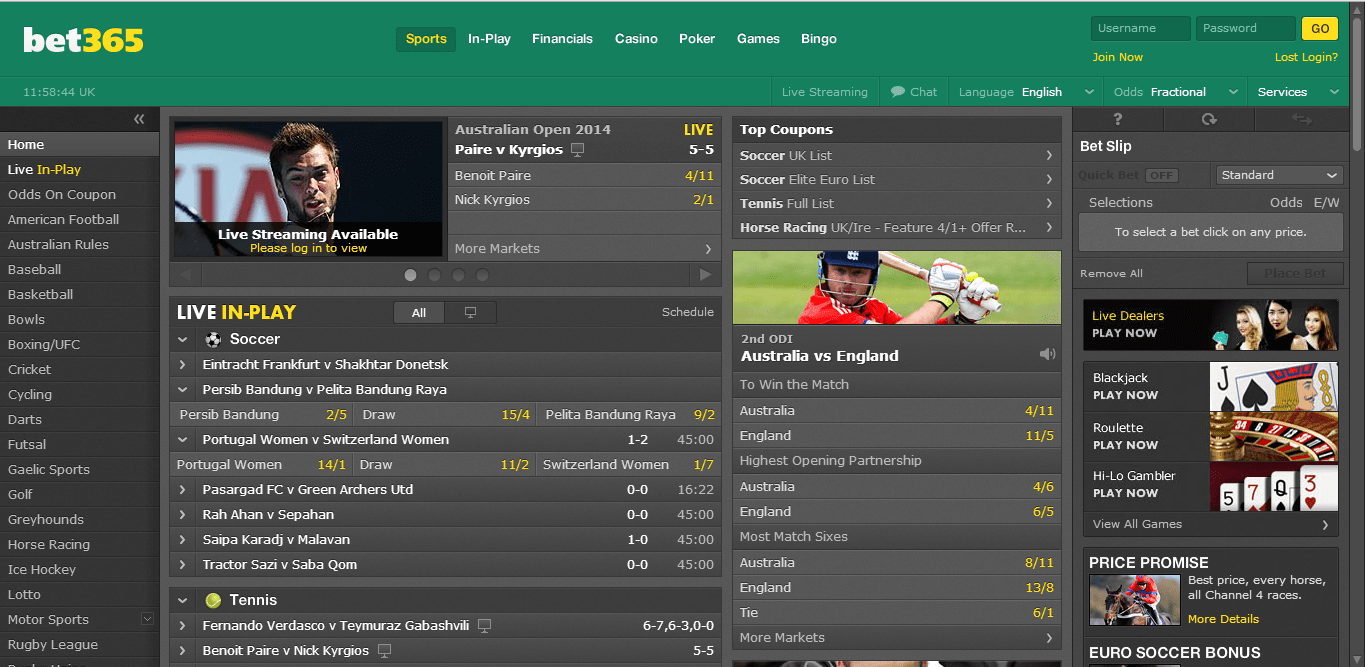Click the Password field
Screen dimensions: 1365x667
pos(1246,29)
